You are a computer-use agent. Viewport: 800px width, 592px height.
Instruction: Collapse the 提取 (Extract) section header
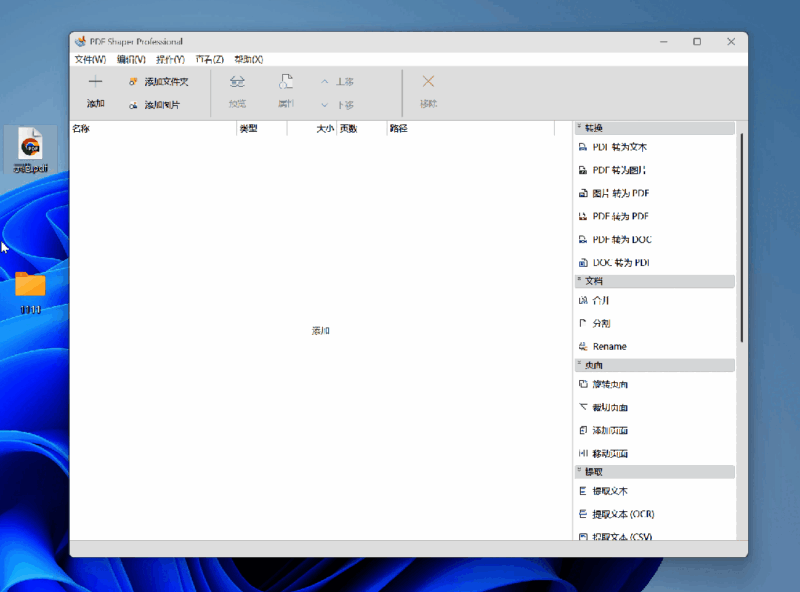655,472
